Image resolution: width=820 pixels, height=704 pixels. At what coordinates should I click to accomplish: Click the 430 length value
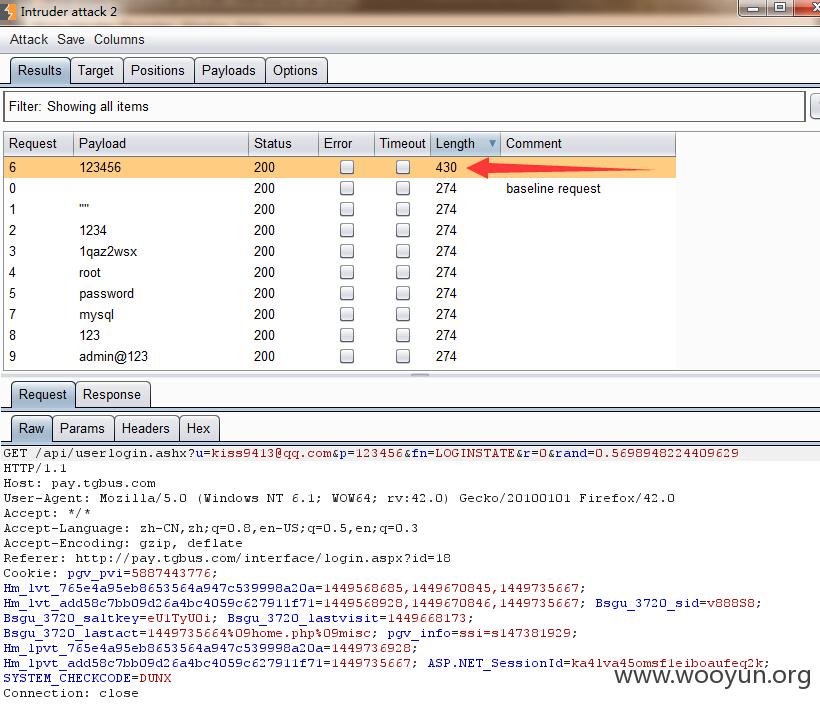click(x=446, y=167)
